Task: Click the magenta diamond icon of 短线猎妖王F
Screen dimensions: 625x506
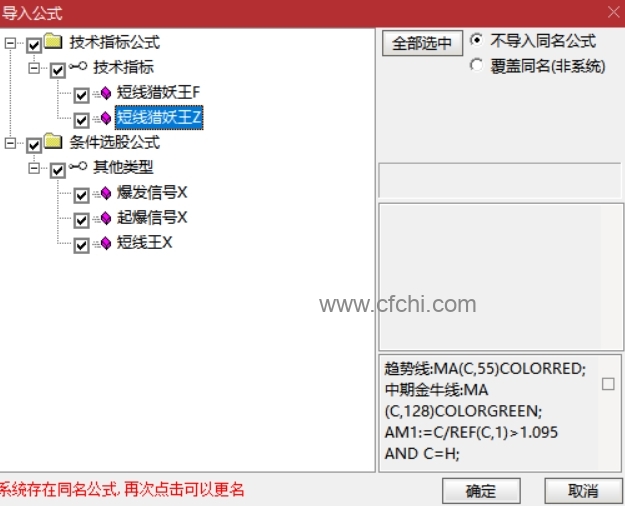Action: pos(106,93)
